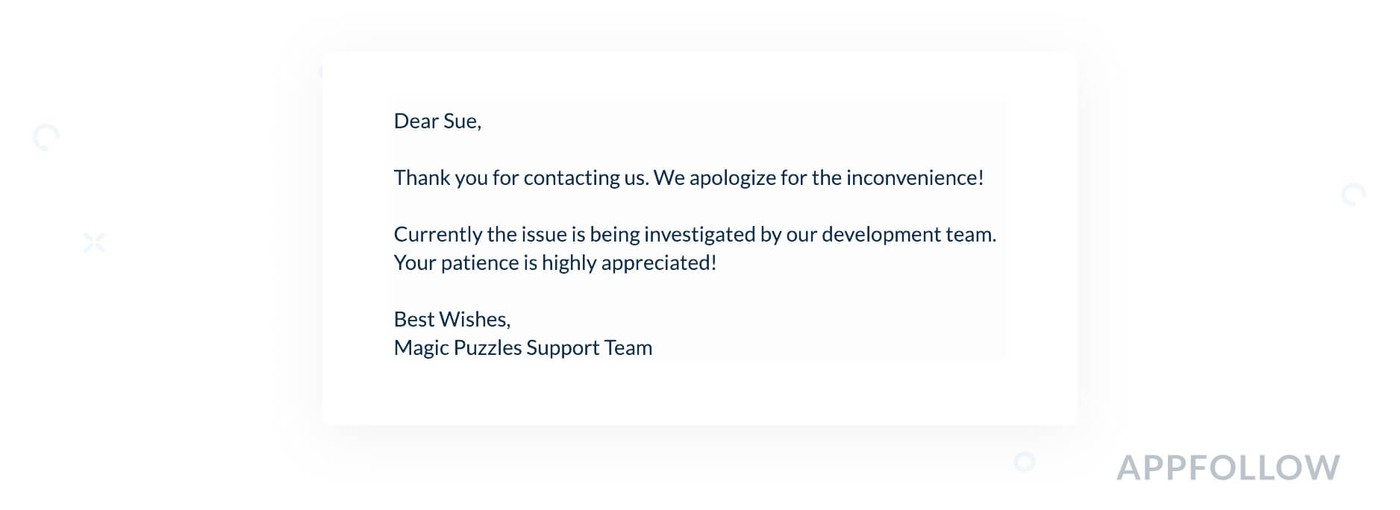Viewport: 1400px width, 510px height.
Task: Click "We apologize for the inconvenience!" sentence
Action: [x=819, y=178]
